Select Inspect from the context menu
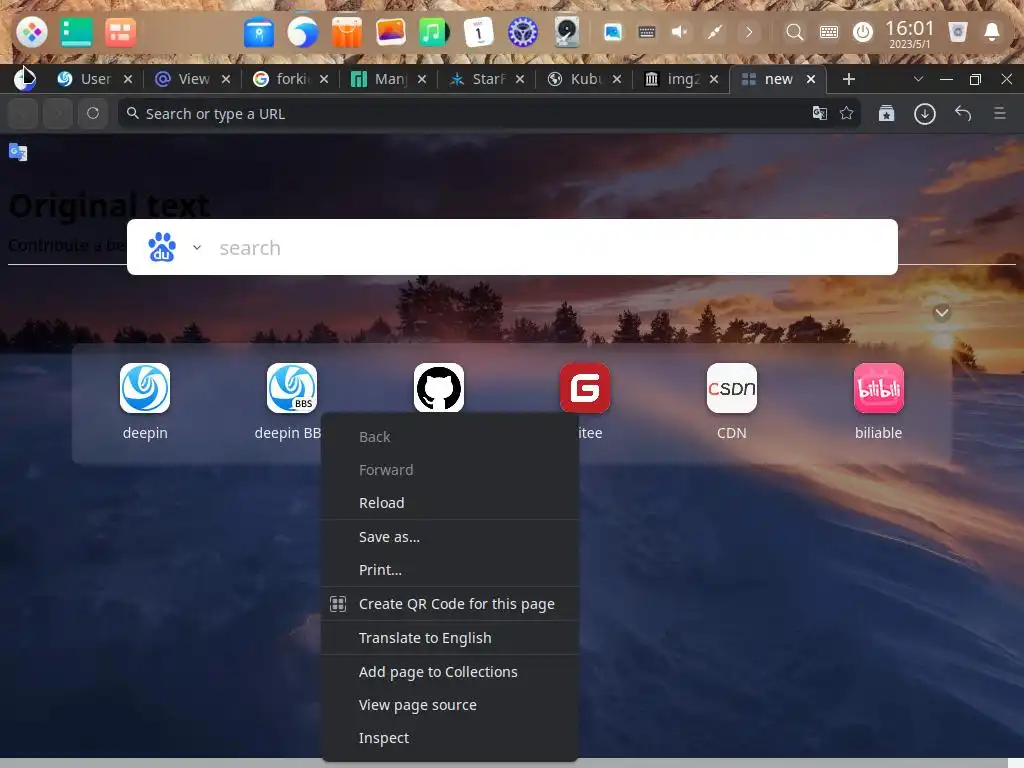Screen dimensions: 1024x768 coord(449,738)
